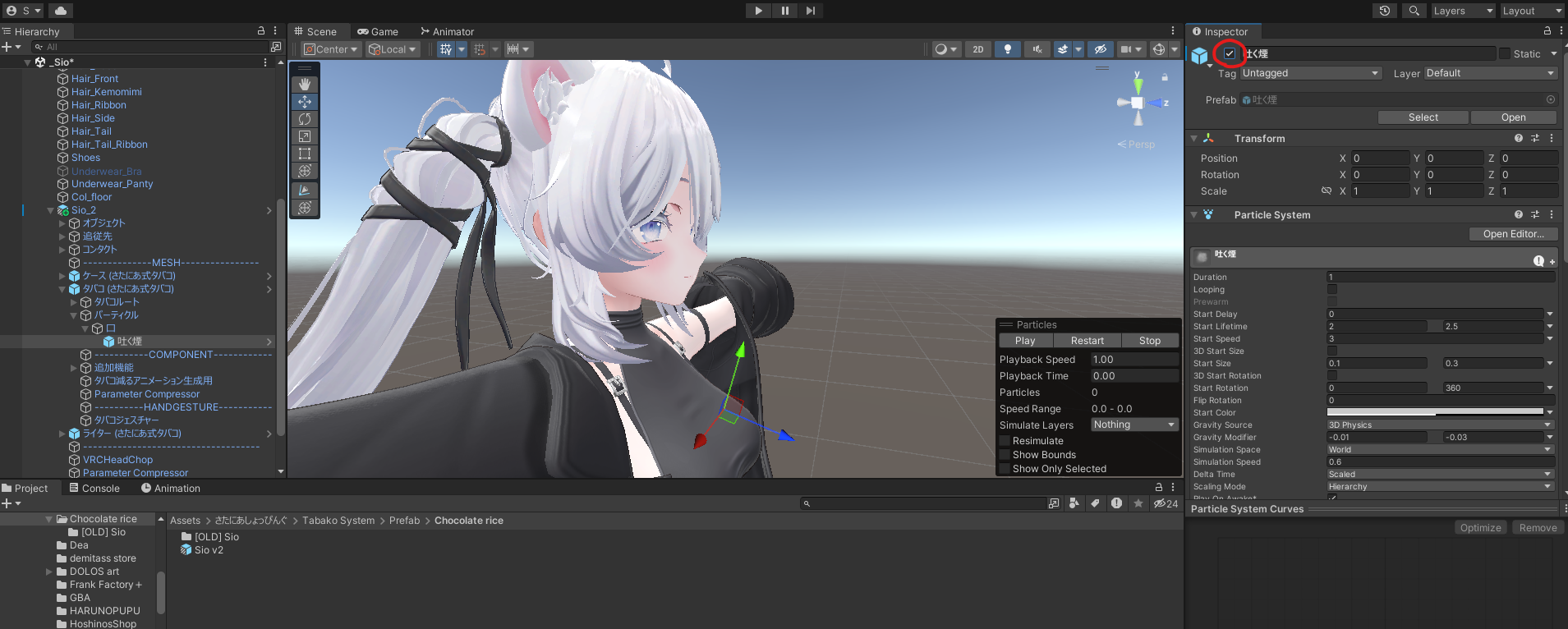This screenshot has height=629, width=1568.
Task: Toggle the Static checkbox
Action: point(1505,53)
